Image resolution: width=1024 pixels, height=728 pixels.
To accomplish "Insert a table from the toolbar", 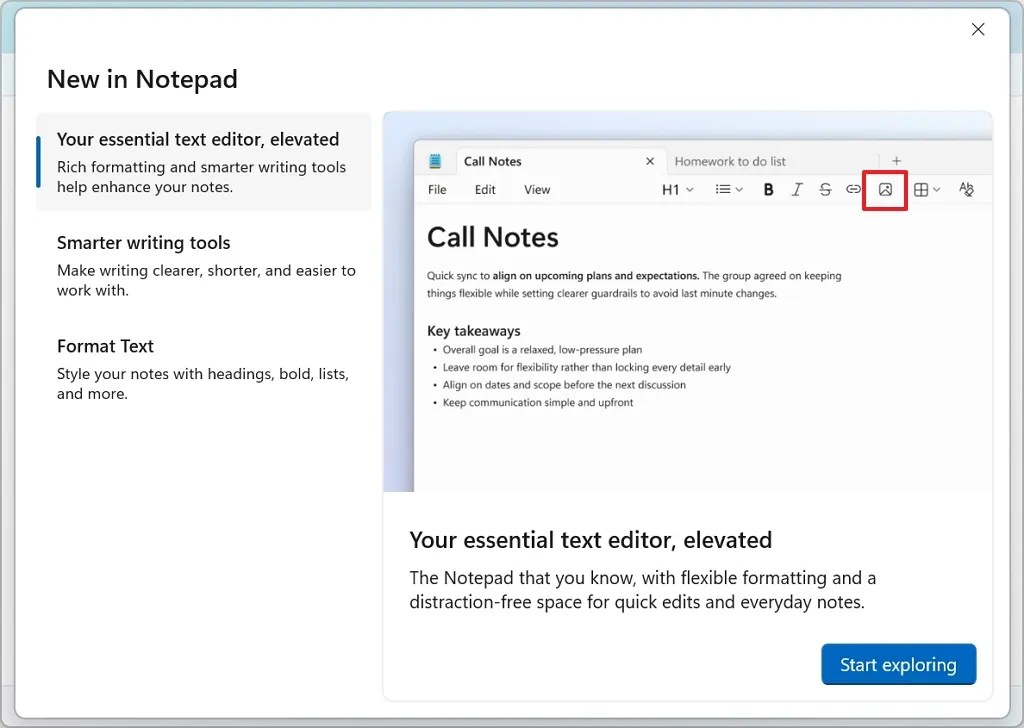I will pyautogui.click(x=921, y=190).
